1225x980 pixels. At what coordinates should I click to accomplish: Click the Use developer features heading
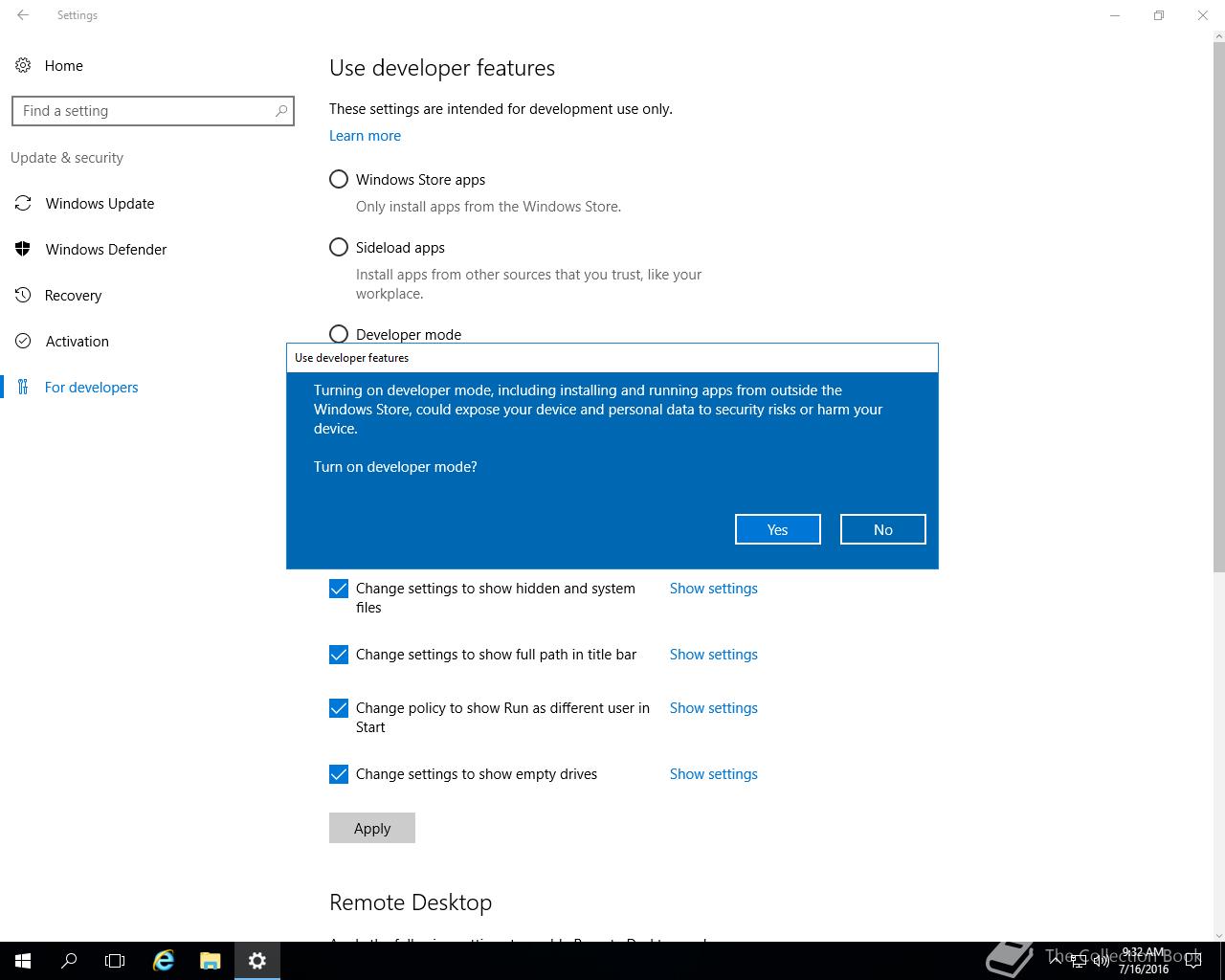click(442, 68)
